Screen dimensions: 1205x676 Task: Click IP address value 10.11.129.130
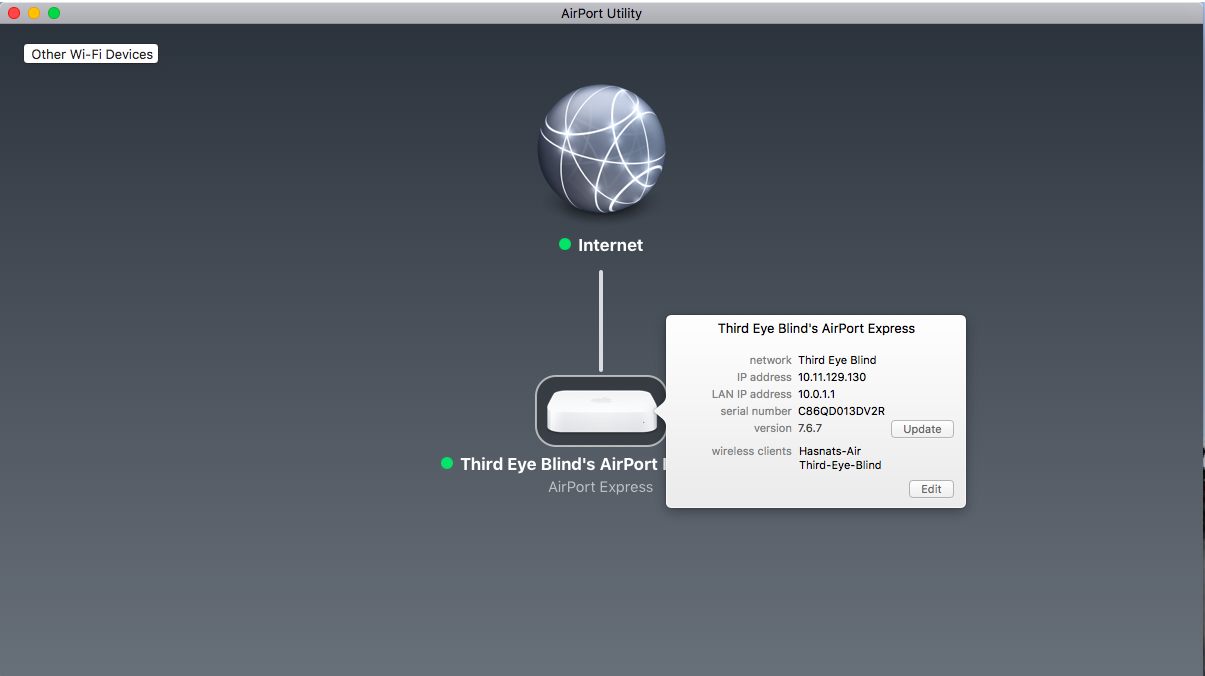pyautogui.click(x=832, y=377)
